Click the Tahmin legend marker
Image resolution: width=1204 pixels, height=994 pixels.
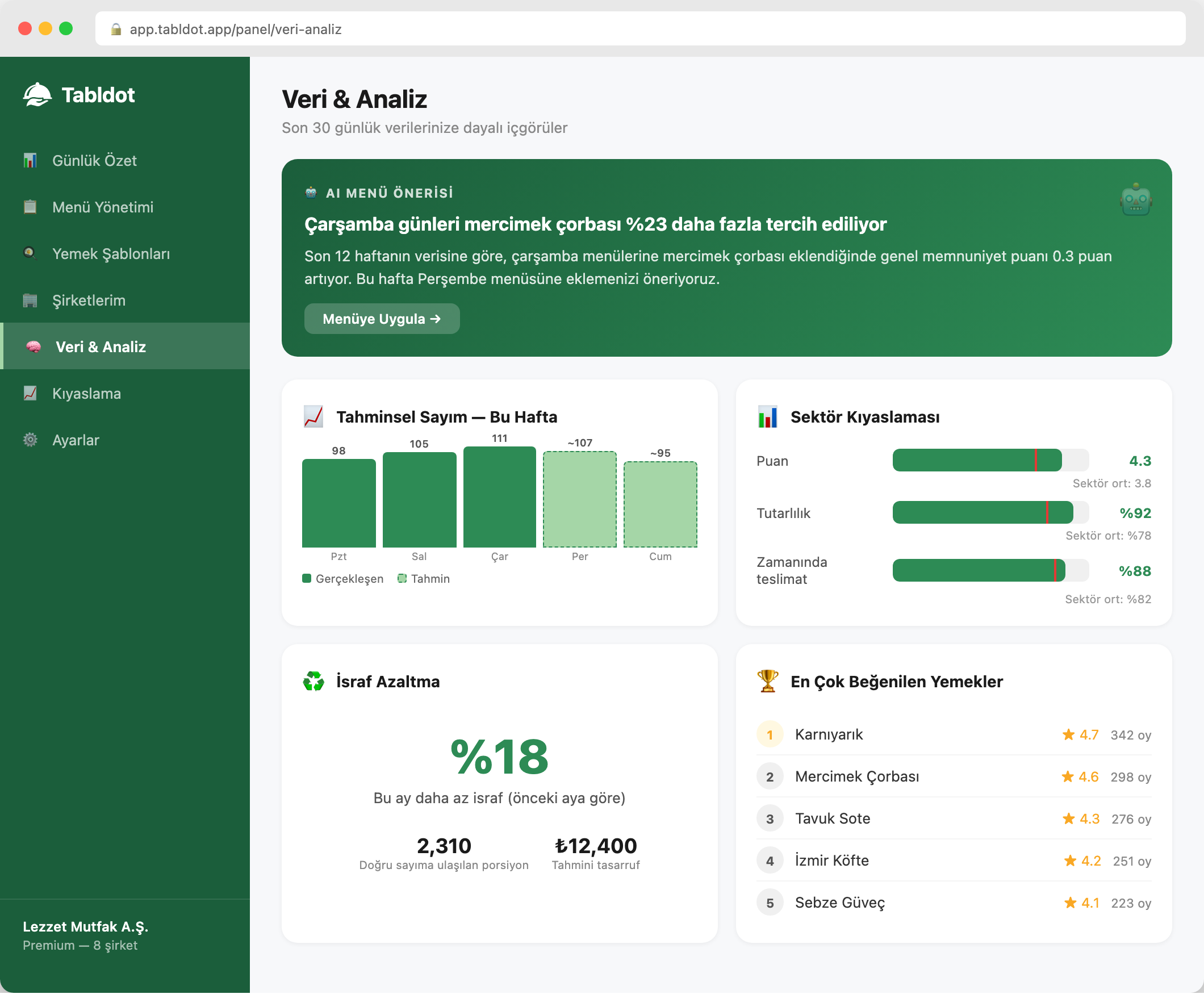click(x=402, y=579)
